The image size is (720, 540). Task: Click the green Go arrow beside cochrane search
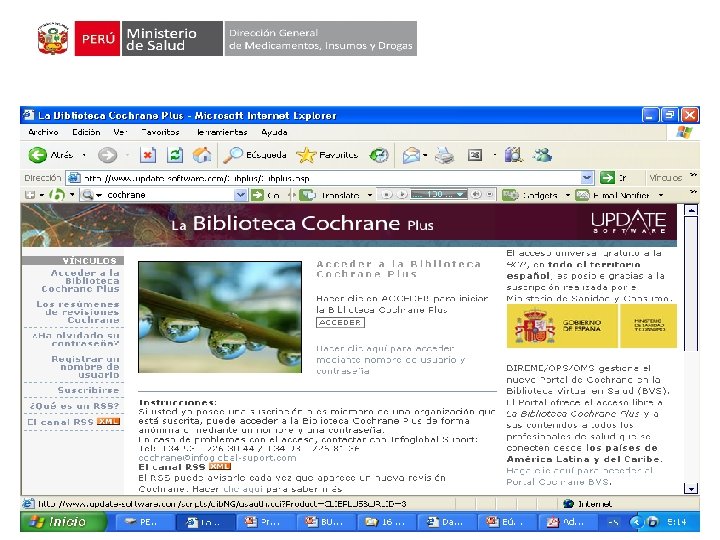click(258, 195)
